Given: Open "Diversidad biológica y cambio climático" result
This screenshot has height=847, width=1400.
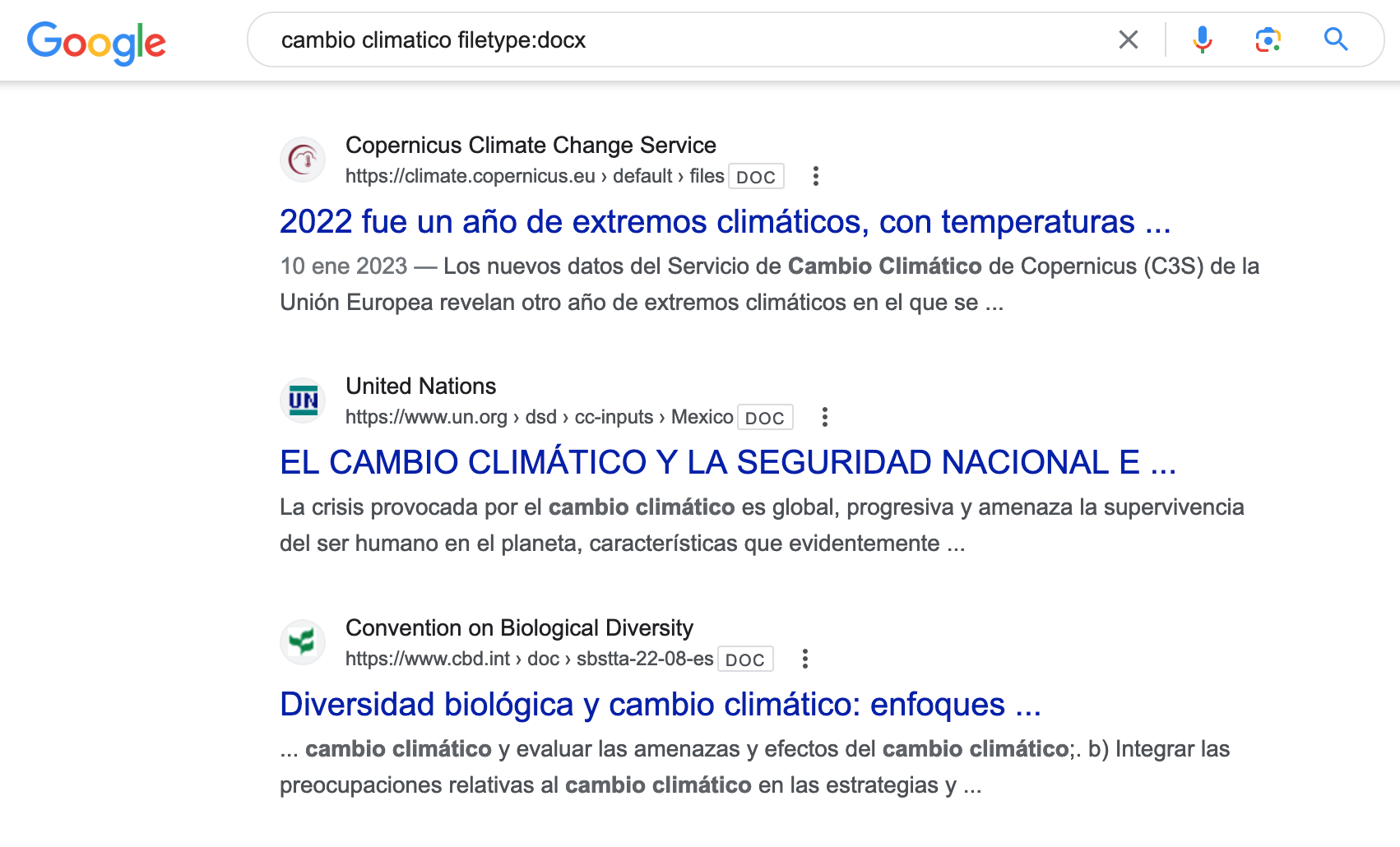Looking at the screenshot, I should [x=660, y=705].
